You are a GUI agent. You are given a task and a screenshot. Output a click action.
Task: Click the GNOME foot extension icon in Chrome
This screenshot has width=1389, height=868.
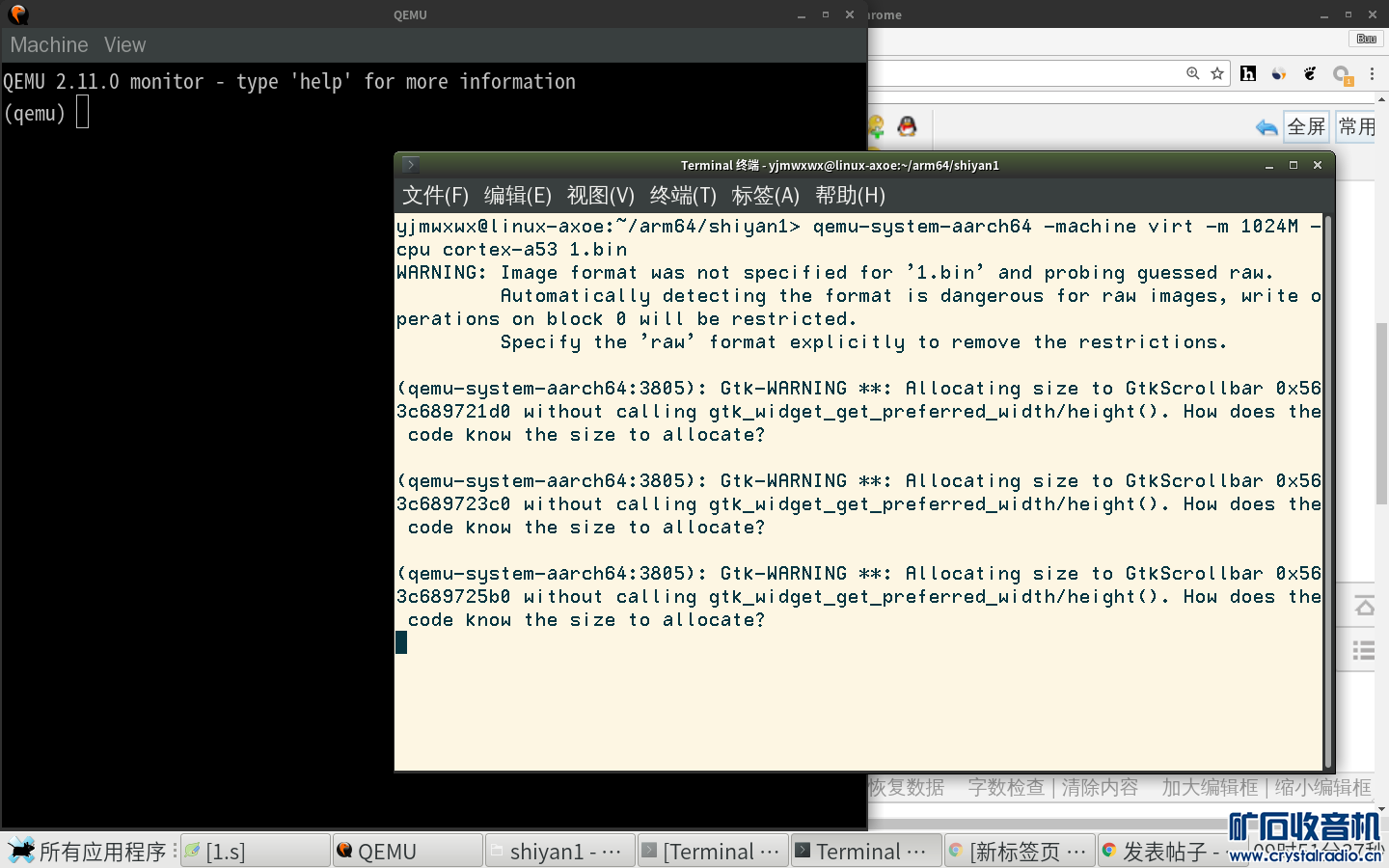pos(1310,73)
